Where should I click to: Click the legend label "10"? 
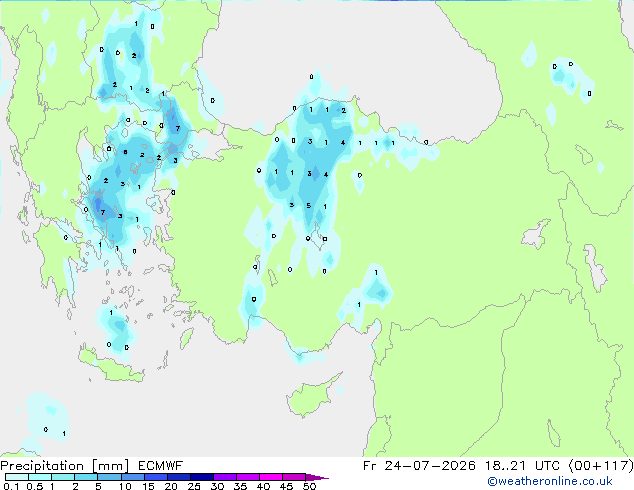click(x=125, y=486)
